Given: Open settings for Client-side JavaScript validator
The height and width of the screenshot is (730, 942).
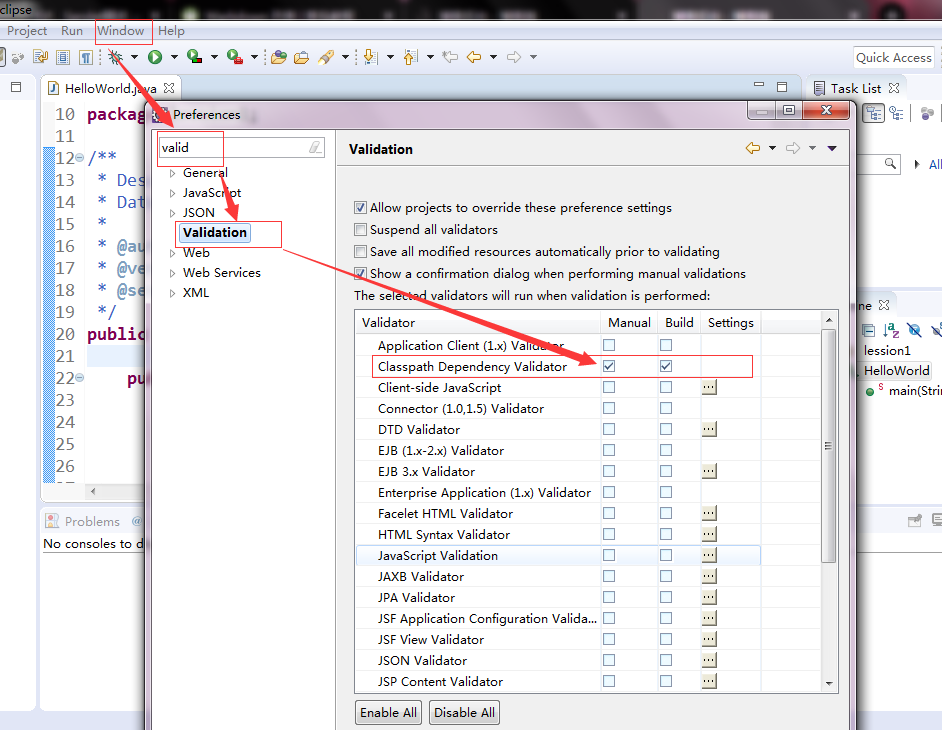Looking at the screenshot, I should [709, 387].
